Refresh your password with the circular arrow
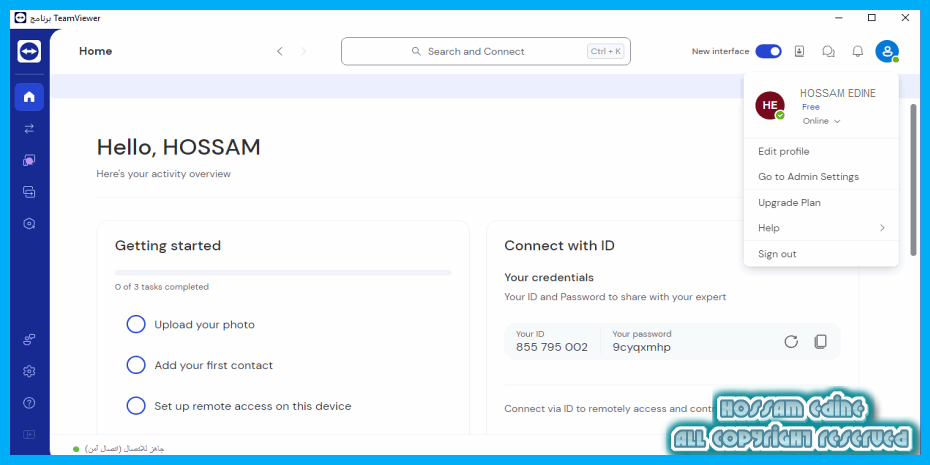This screenshot has width=930, height=465. tap(791, 342)
